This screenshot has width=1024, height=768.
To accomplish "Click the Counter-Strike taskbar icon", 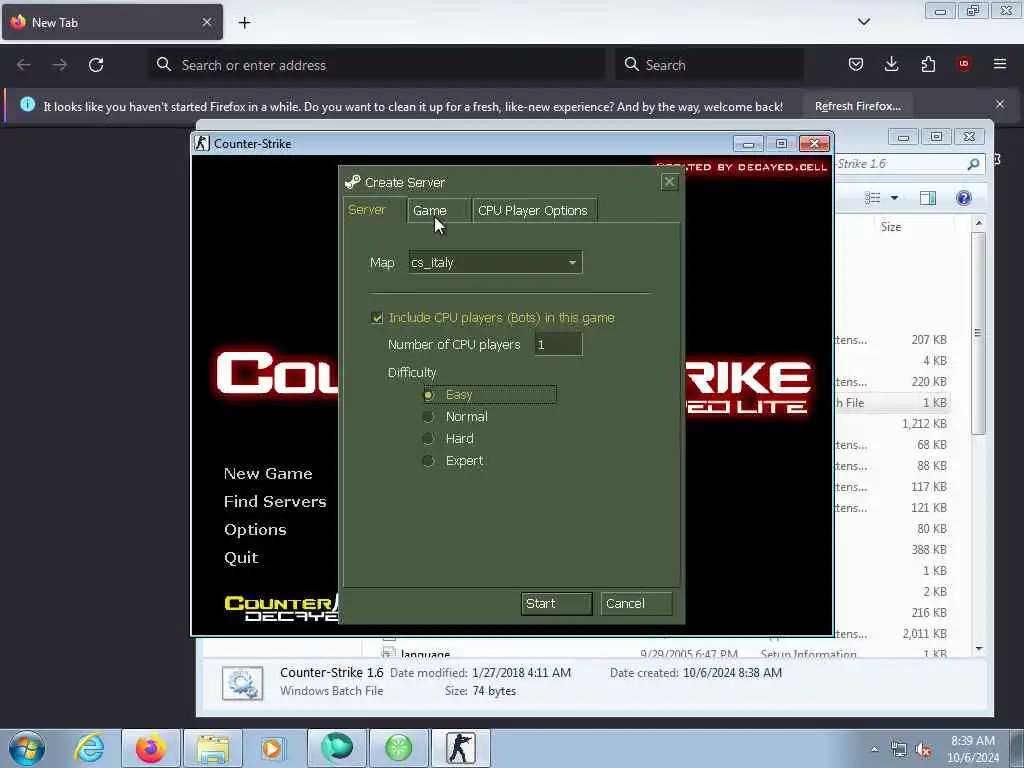I will (x=460, y=748).
